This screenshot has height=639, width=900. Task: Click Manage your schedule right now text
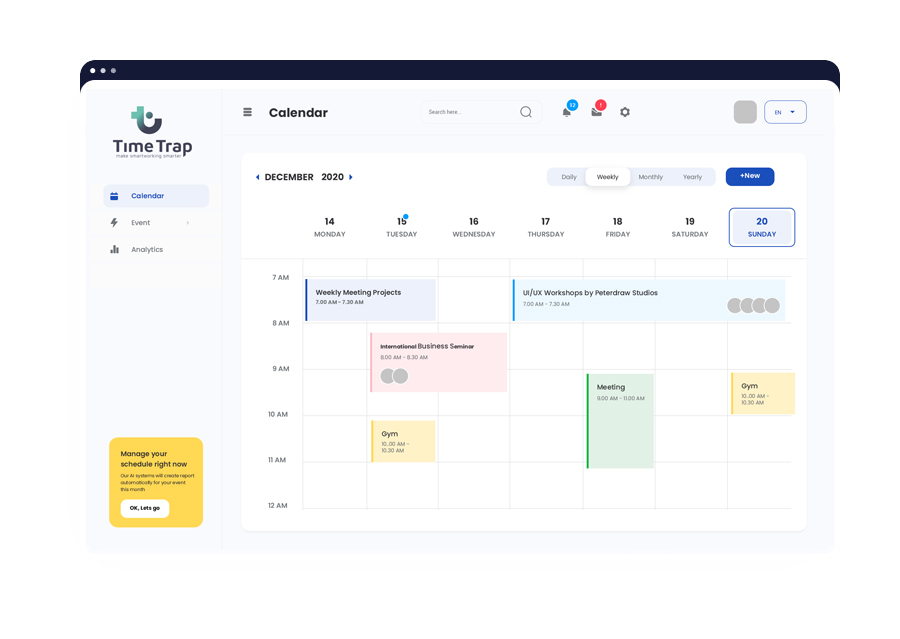point(154,459)
